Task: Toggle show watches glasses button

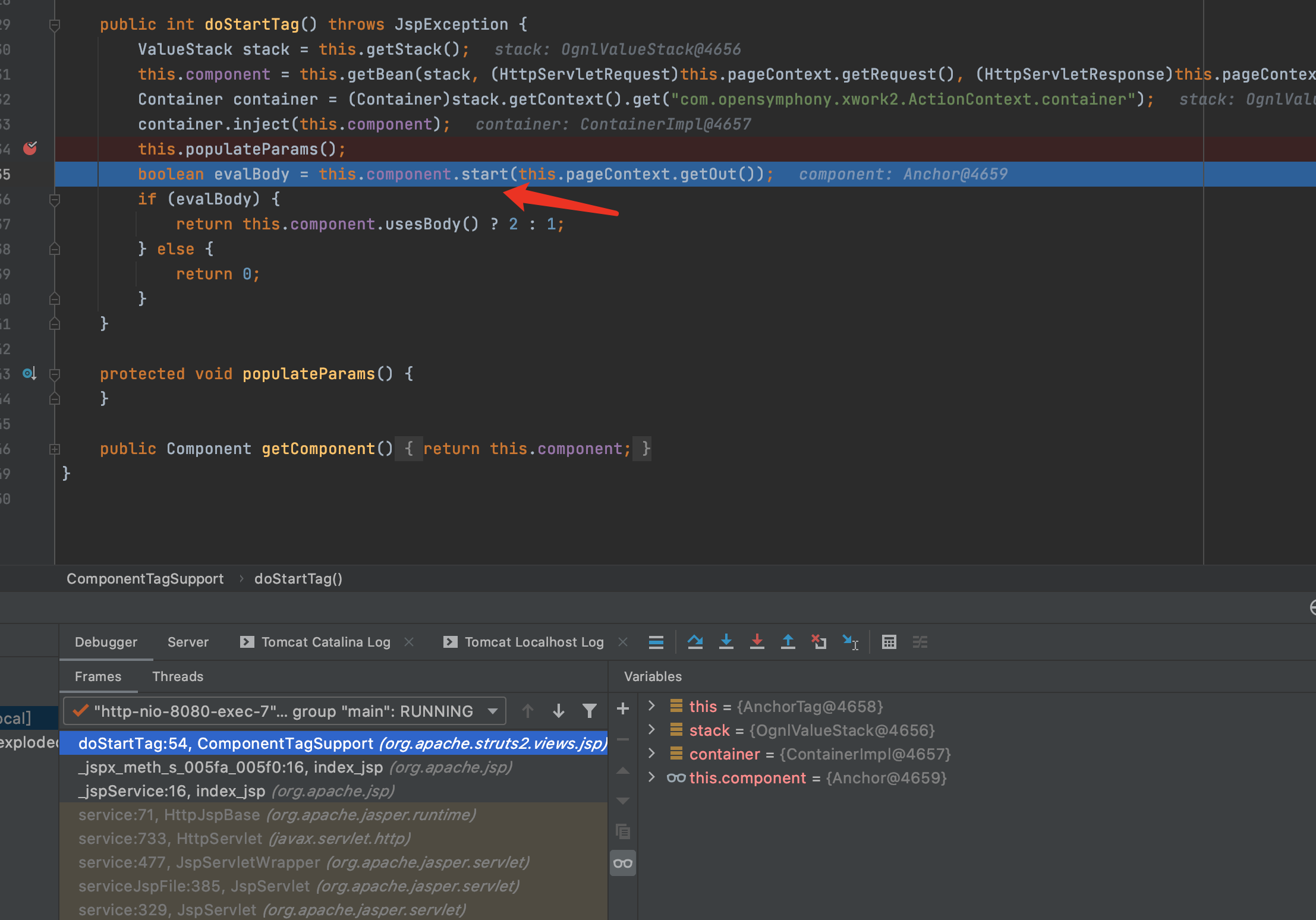Action: coord(623,863)
